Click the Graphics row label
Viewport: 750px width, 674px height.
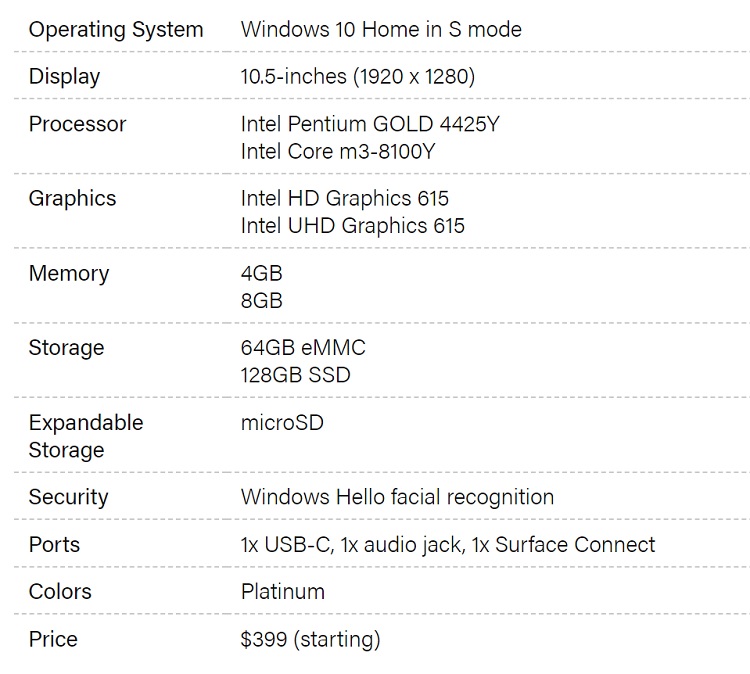pyautogui.click(x=72, y=199)
